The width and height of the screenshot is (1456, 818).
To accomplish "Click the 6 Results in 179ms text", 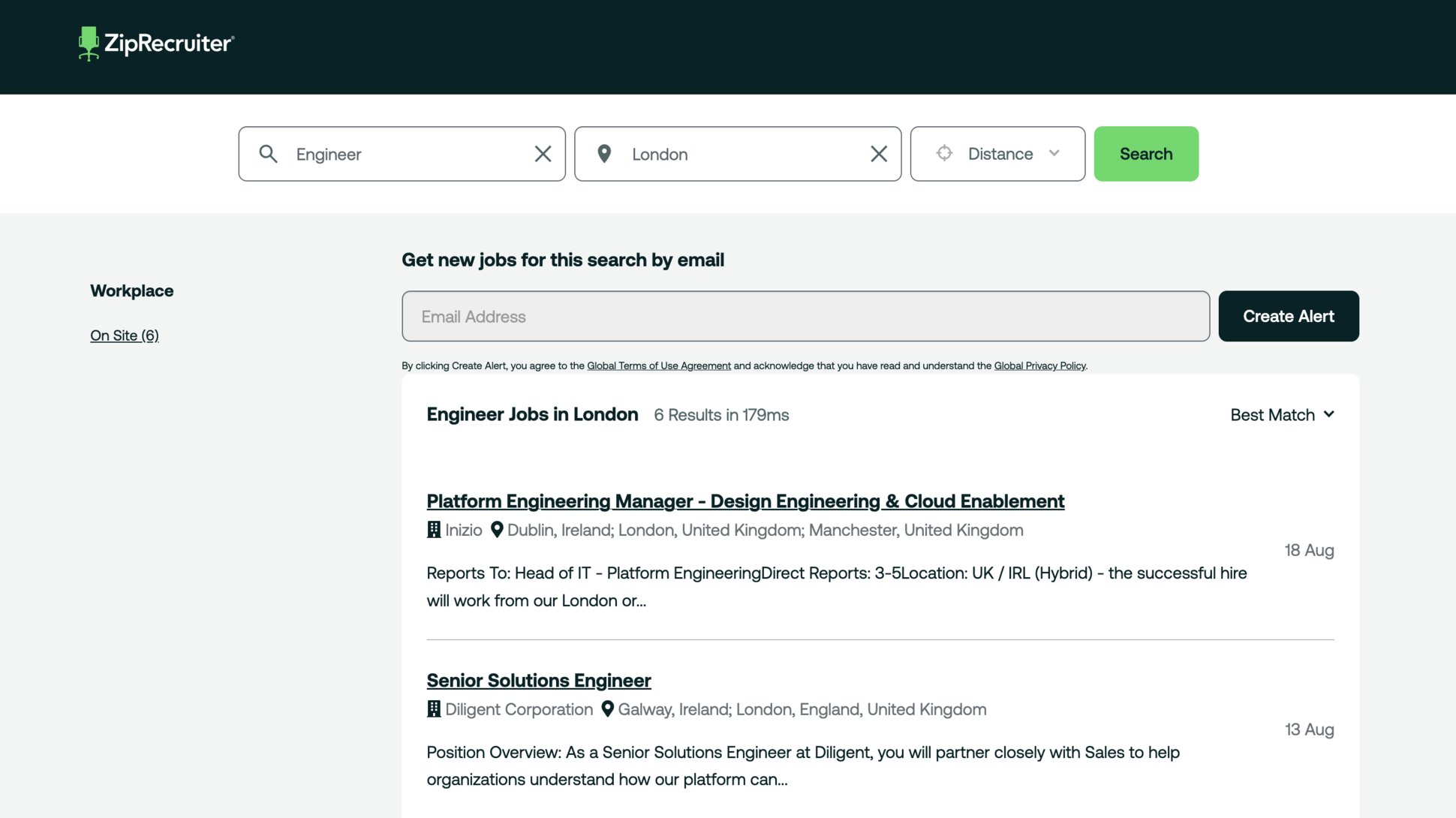I will click(721, 415).
